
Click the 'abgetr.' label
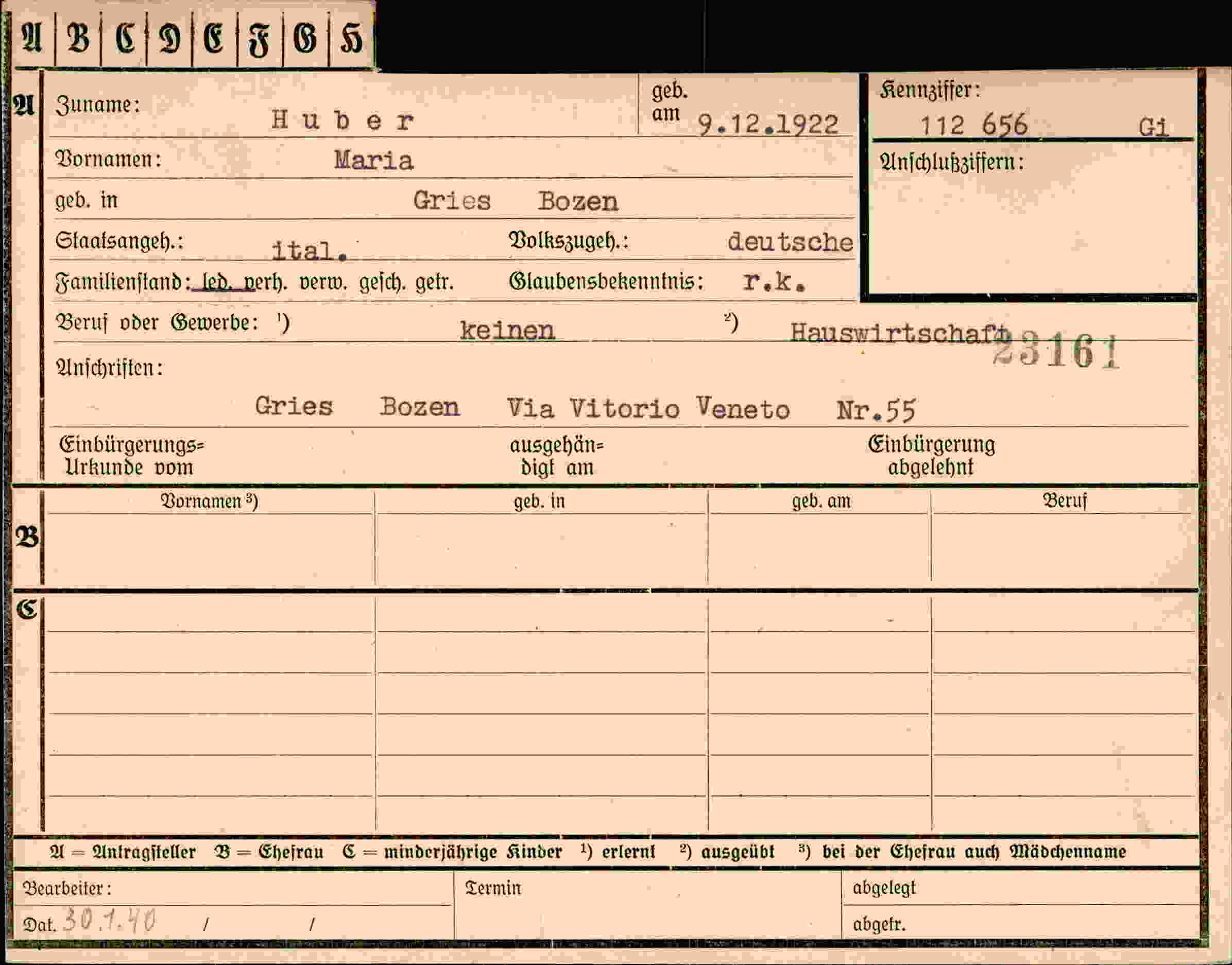(879, 925)
